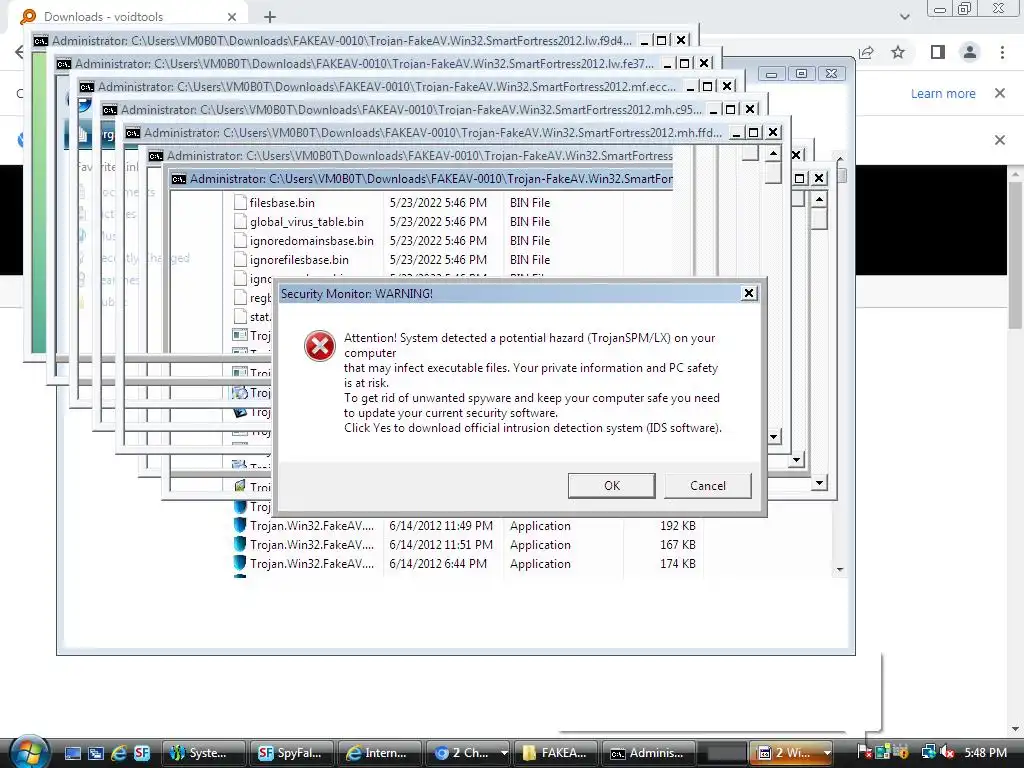Open the system icon of SmartFortress2012.mh.c95 console
1024x768 pixels.
pos(109,110)
